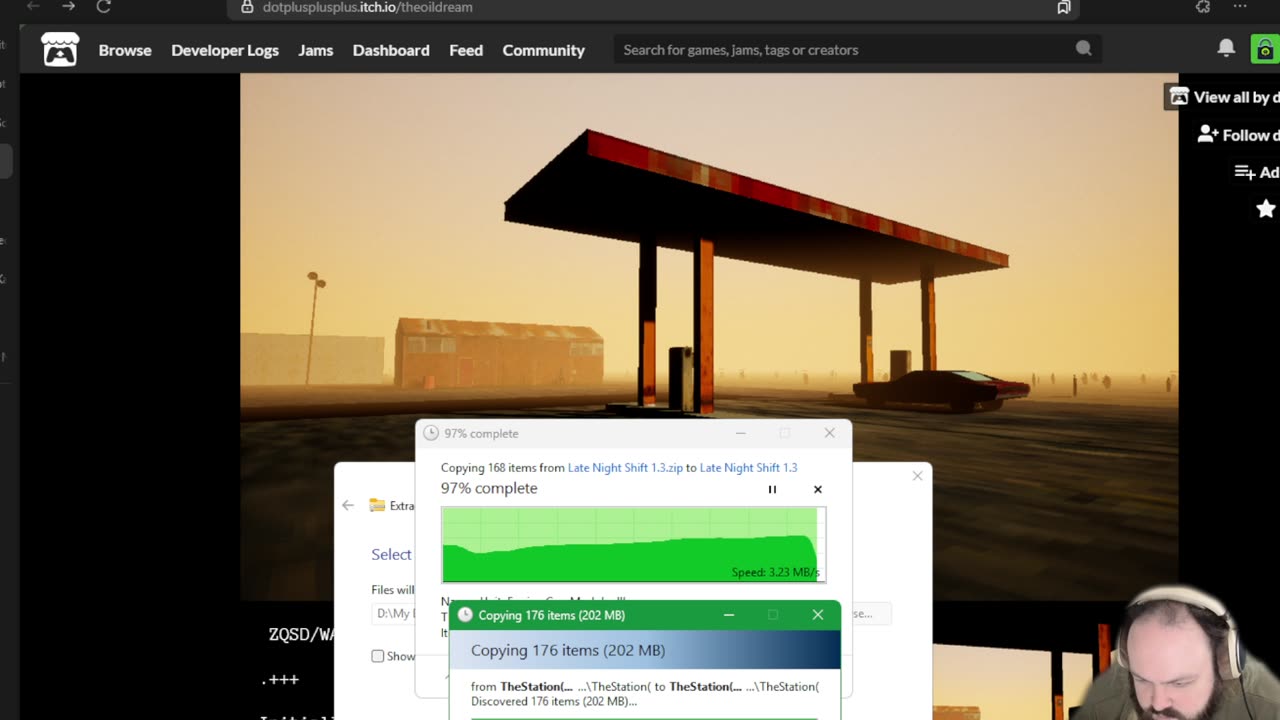Click the back arrow in Extract dialog

348,505
